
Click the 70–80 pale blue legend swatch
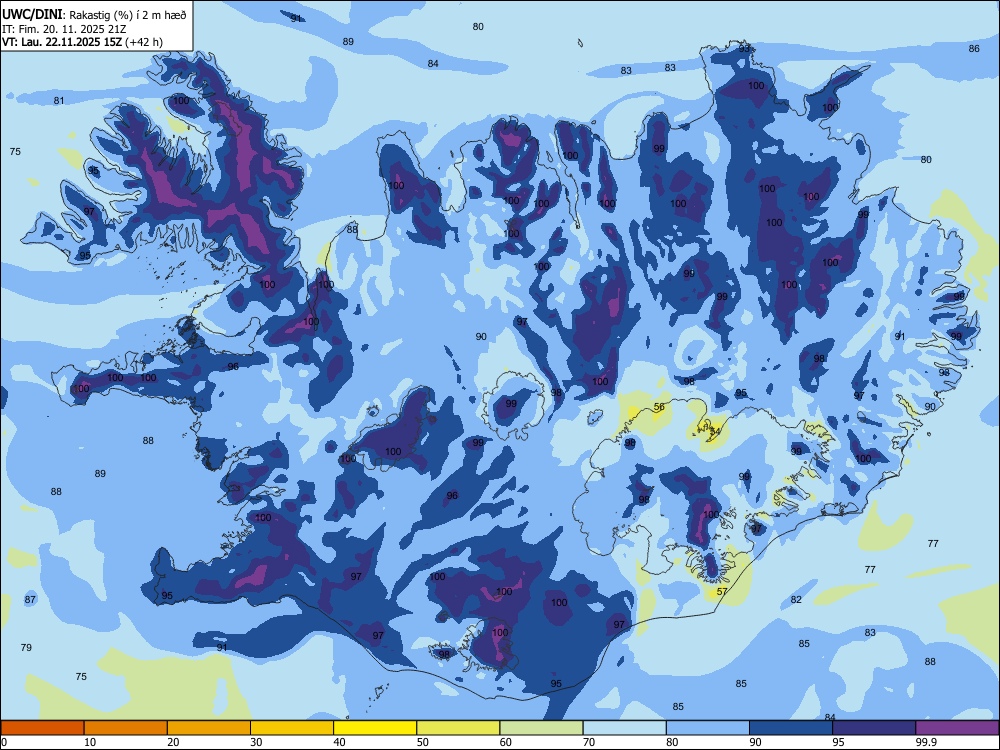[x=625, y=728]
